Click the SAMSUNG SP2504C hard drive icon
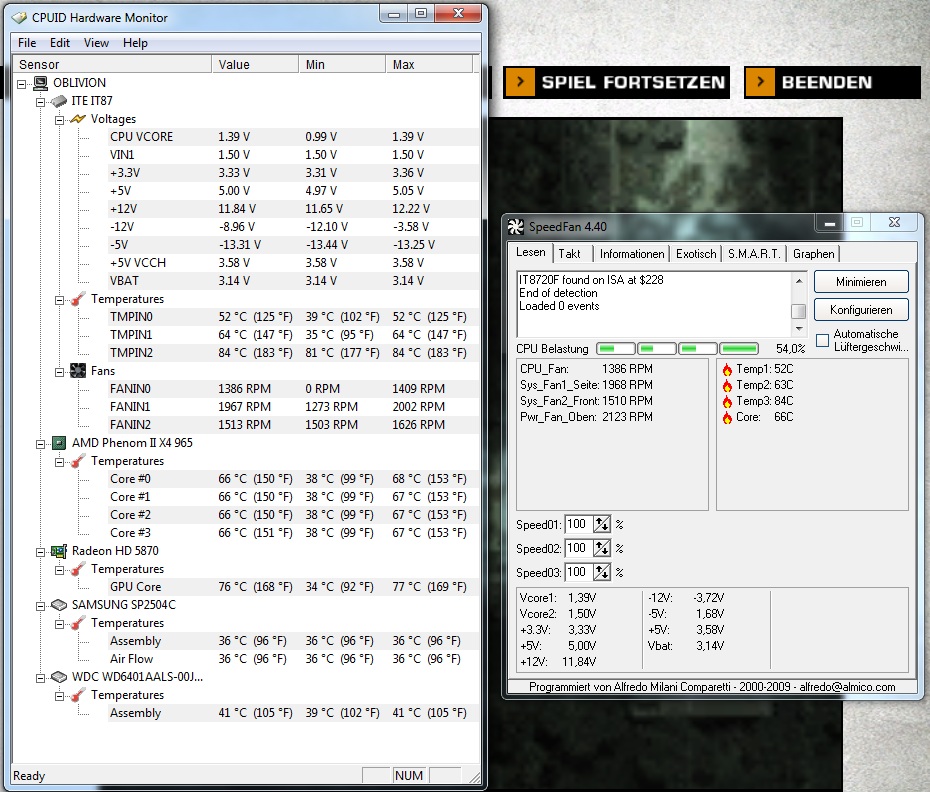Screen dimensions: 930x792 (x=59, y=605)
